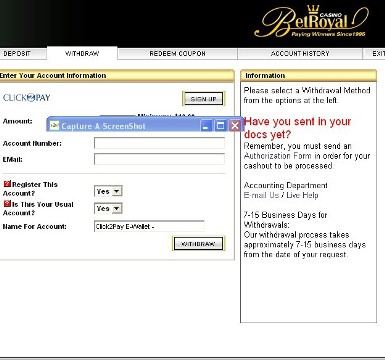Open the E-mail Us / Live Help link
385x360 pixels.
tap(281, 195)
